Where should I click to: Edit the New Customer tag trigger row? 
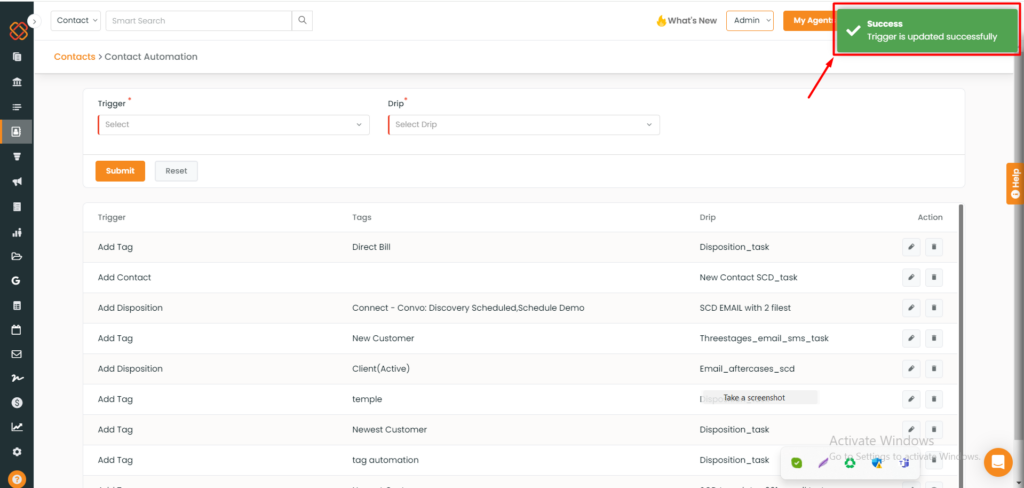[911, 338]
